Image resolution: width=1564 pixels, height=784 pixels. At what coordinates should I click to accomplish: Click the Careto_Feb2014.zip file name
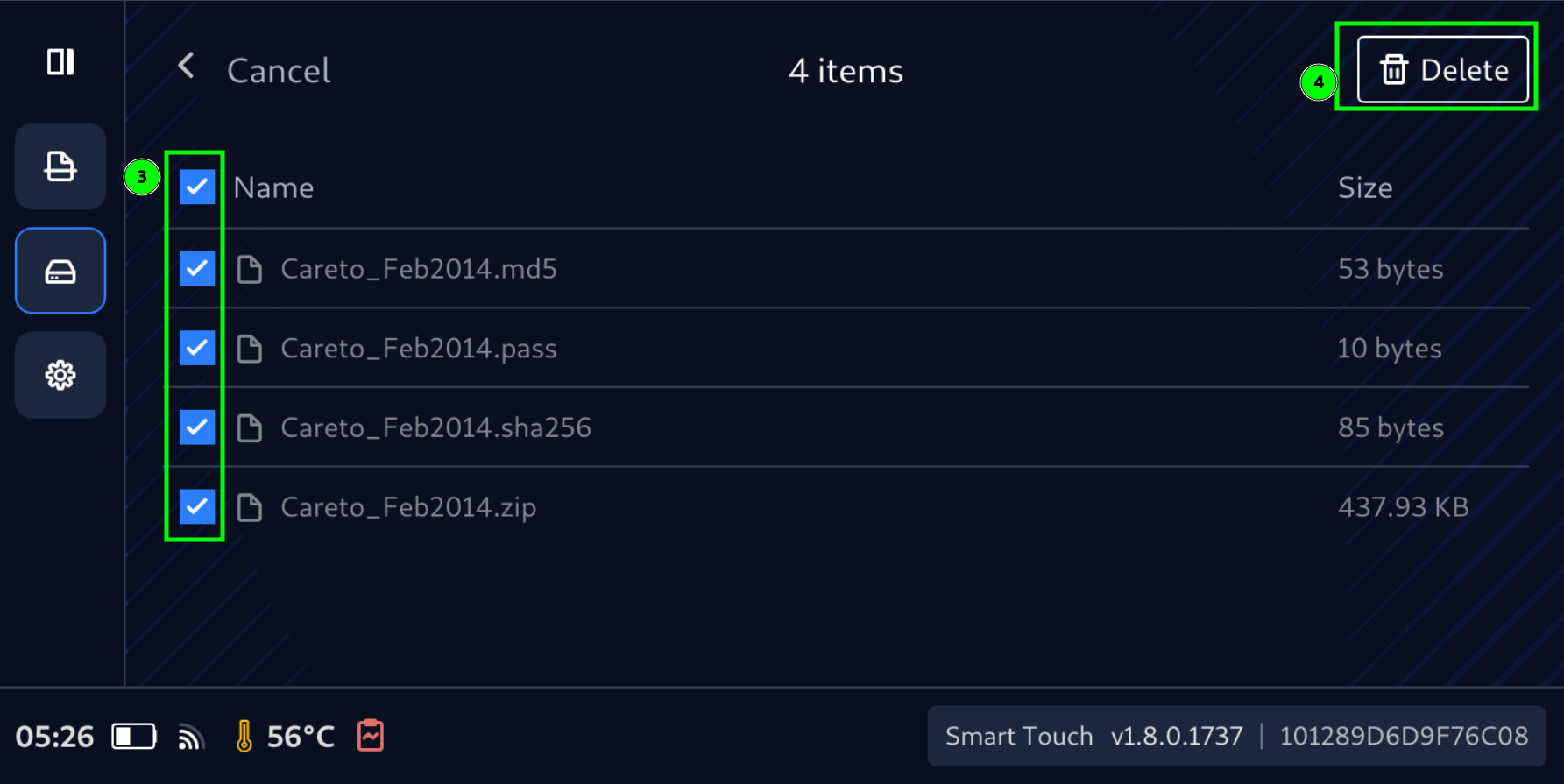click(408, 507)
